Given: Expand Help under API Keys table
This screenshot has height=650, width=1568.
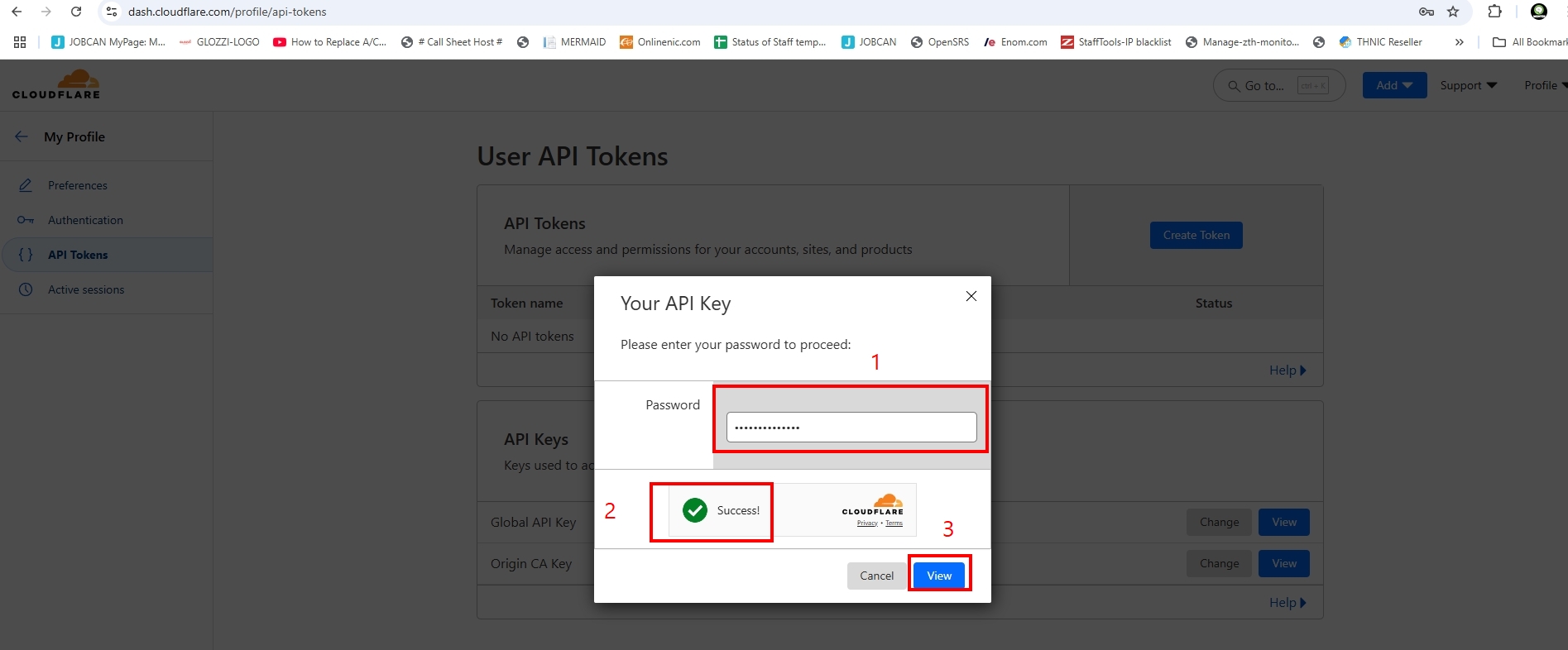Looking at the screenshot, I should tap(1287, 603).
